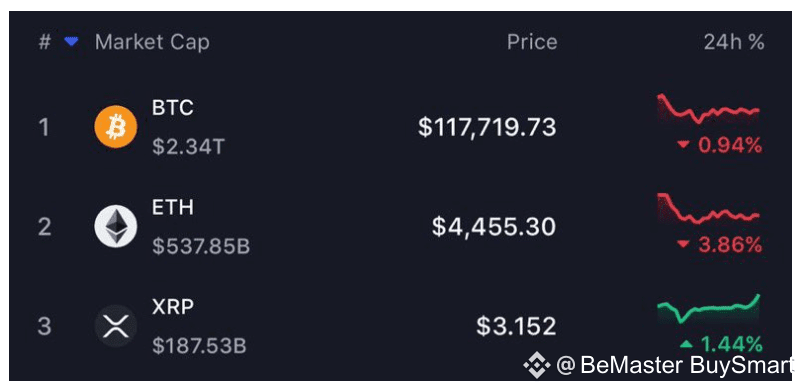Sort by the Market Cap column header

(152, 42)
